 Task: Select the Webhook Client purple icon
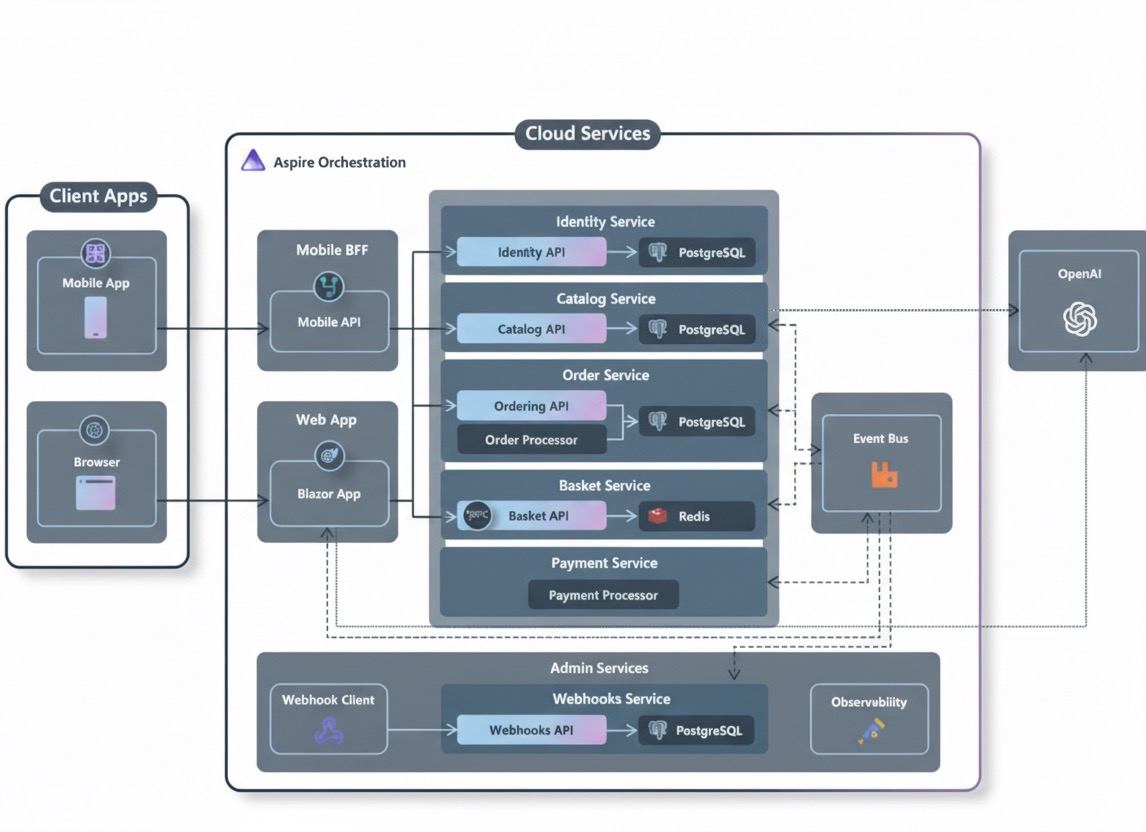(328, 732)
